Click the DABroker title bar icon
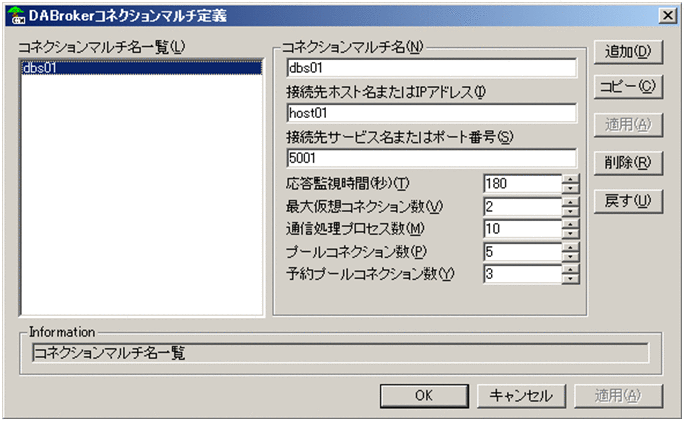This screenshot has width=685, height=423. click(x=14, y=14)
